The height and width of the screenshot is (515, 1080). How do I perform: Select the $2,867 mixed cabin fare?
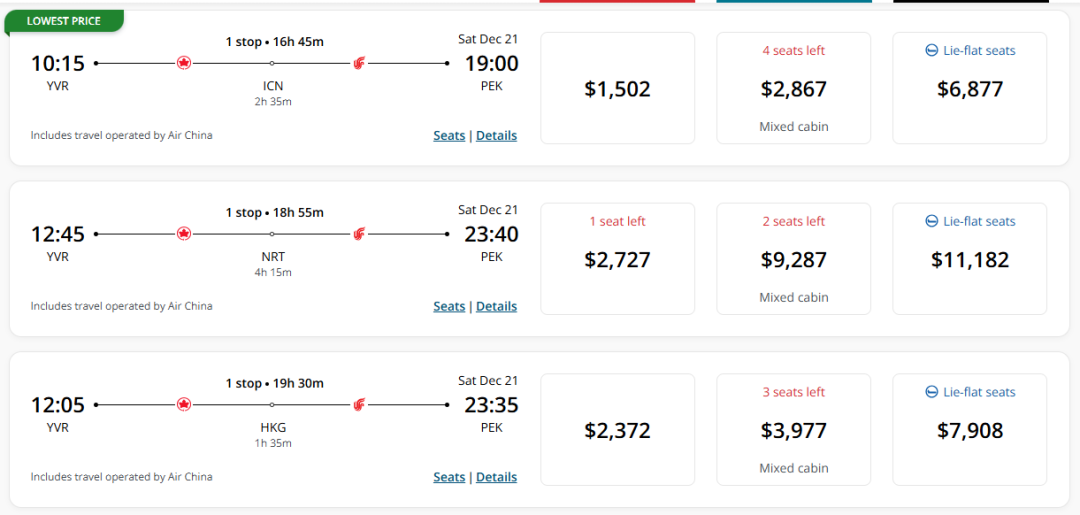point(793,88)
